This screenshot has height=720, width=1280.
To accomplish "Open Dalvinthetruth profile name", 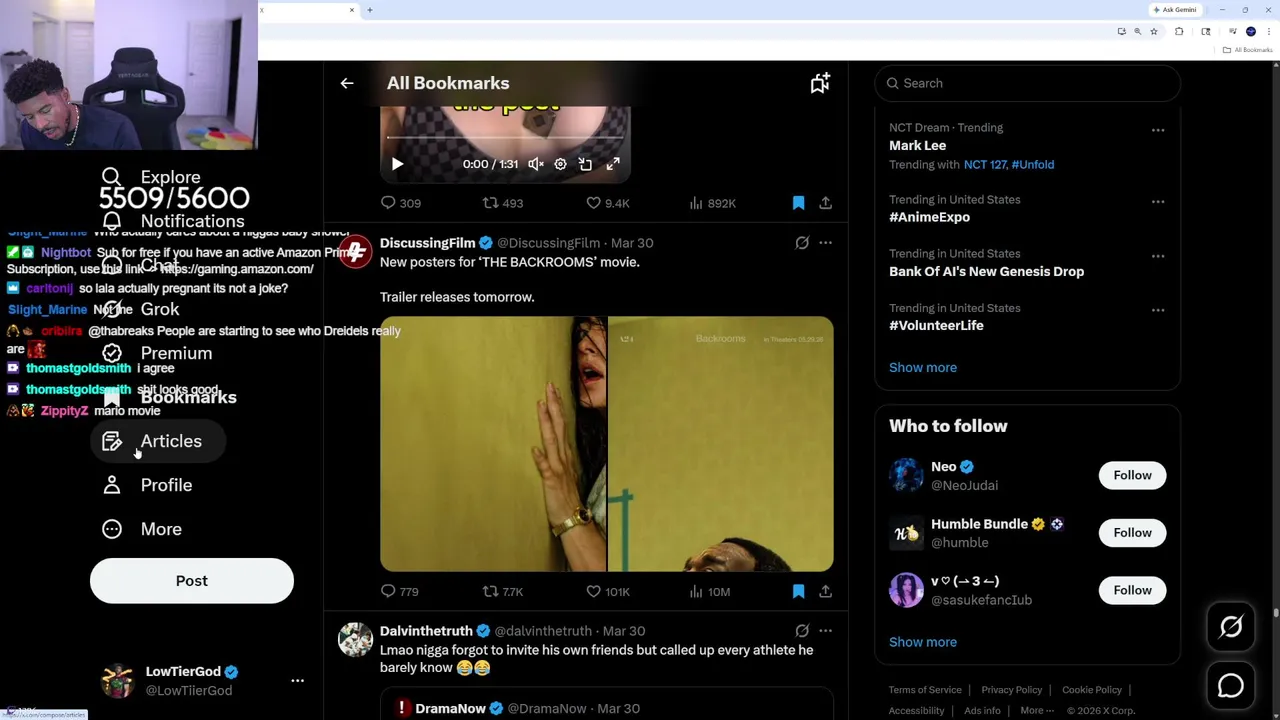I will tap(426, 631).
